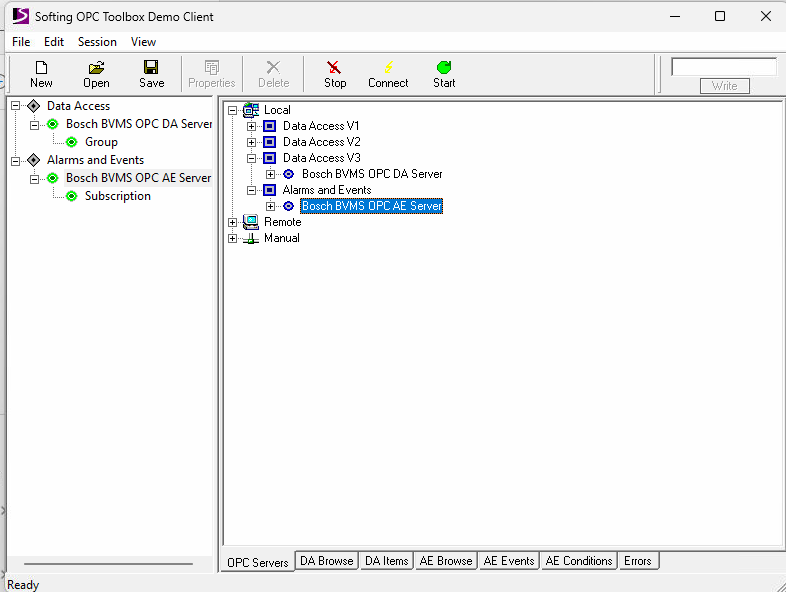Expand the Data Access V1 node
786x592 pixels.
[x=251, y=126]
